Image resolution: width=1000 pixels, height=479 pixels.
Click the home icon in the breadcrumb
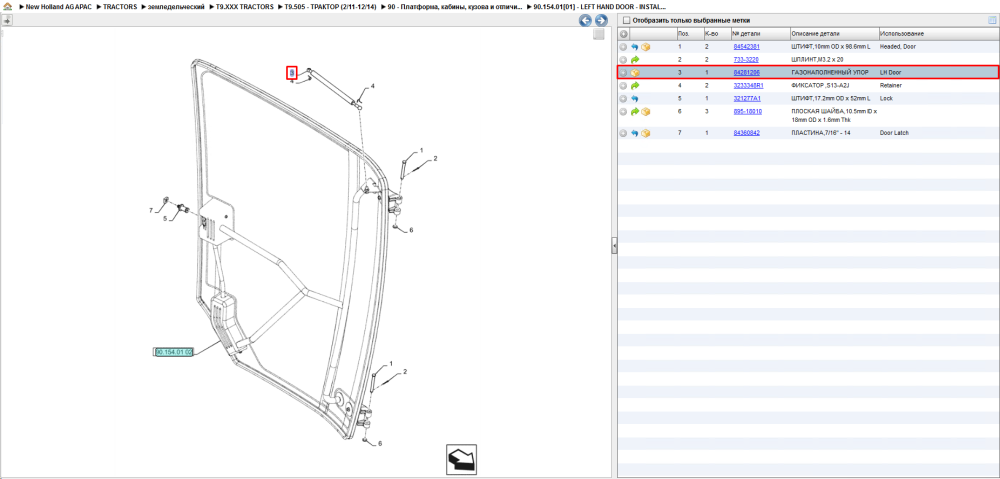[7, 6]
